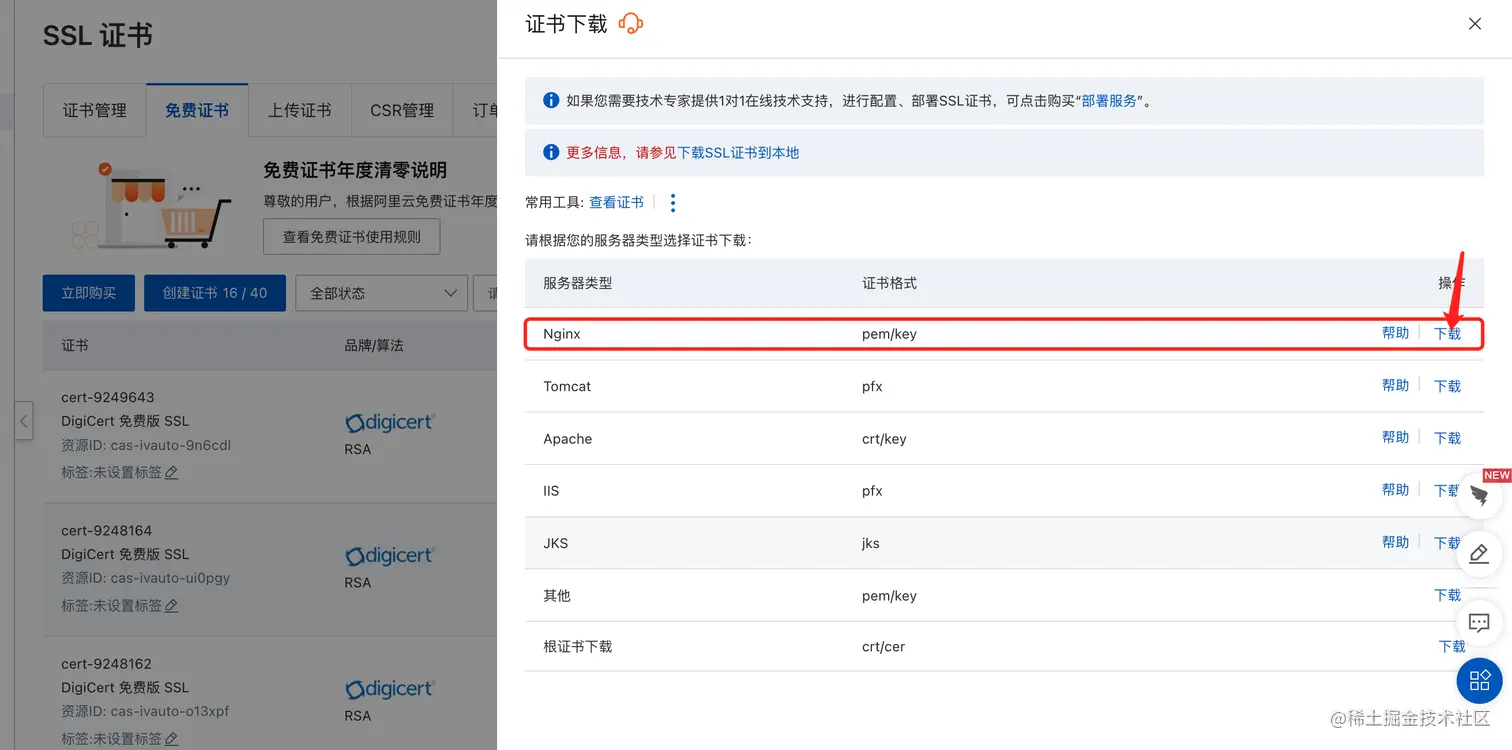Open help for the Nginx row

[x=1395, y=333]
